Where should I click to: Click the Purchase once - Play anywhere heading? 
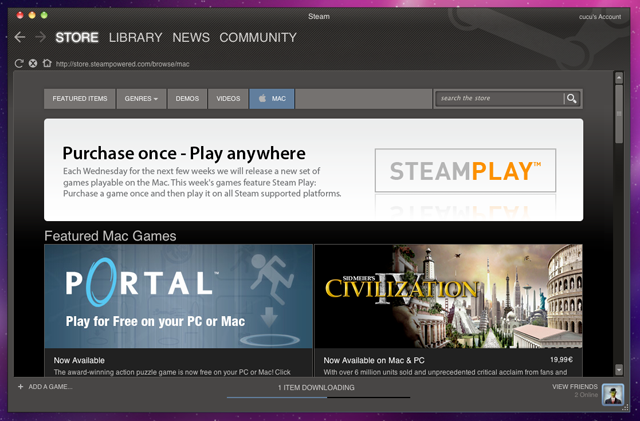(184, 154)
